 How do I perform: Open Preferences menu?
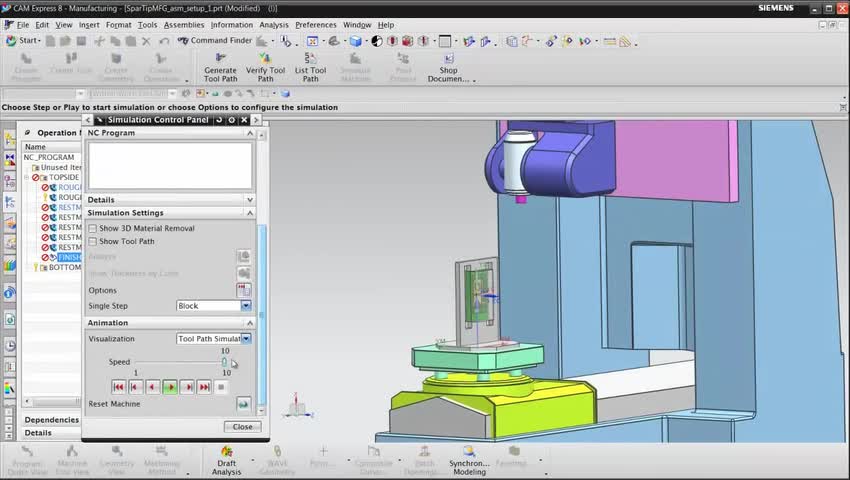click(315, 25)
